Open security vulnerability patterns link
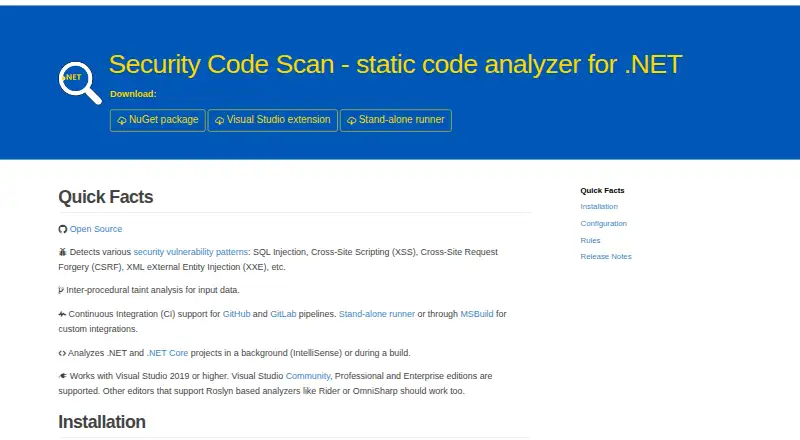 pyautogui.click(x=191, y=252)
